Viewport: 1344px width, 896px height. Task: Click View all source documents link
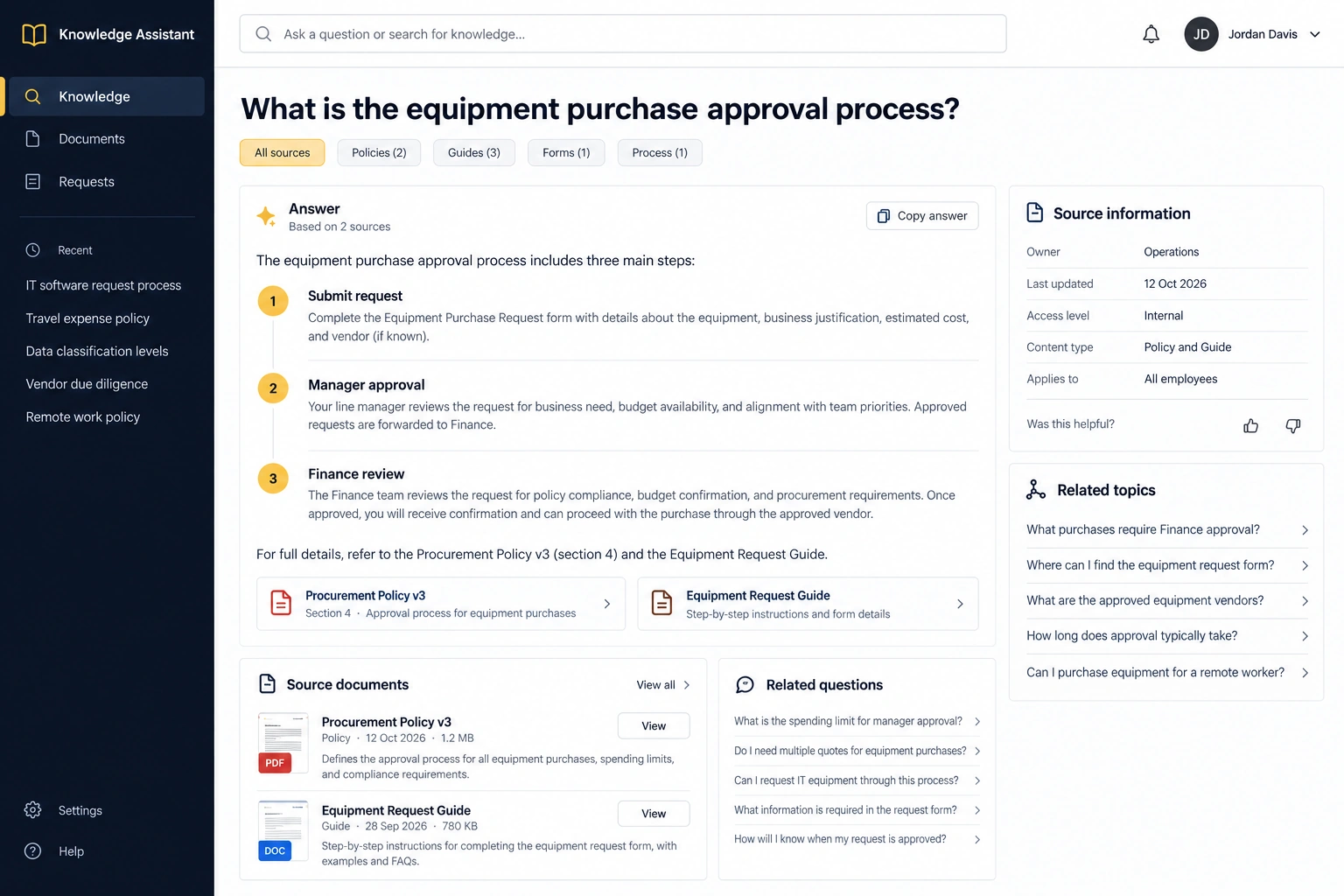(663, 685)
